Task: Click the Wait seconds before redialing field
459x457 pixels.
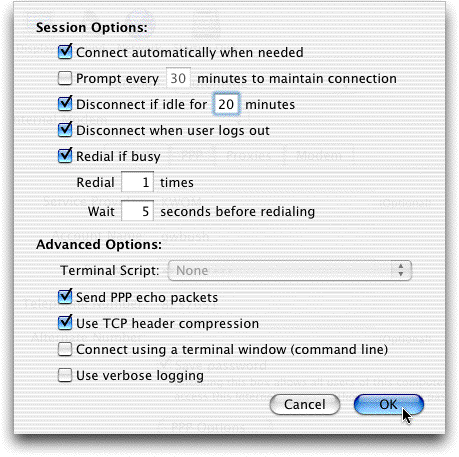Action: point(137,211)
